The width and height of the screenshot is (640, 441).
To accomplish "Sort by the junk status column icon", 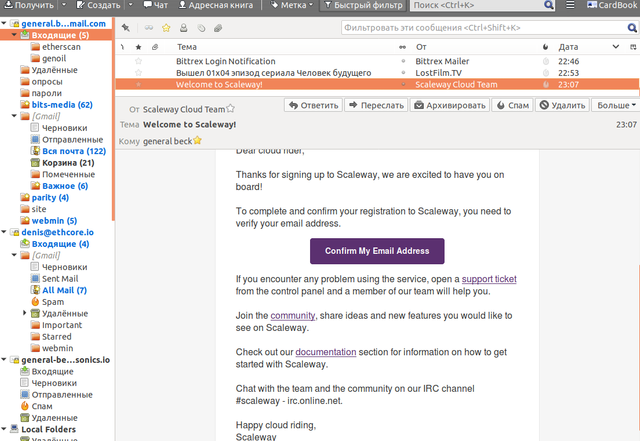I will [x=546, y=47].
